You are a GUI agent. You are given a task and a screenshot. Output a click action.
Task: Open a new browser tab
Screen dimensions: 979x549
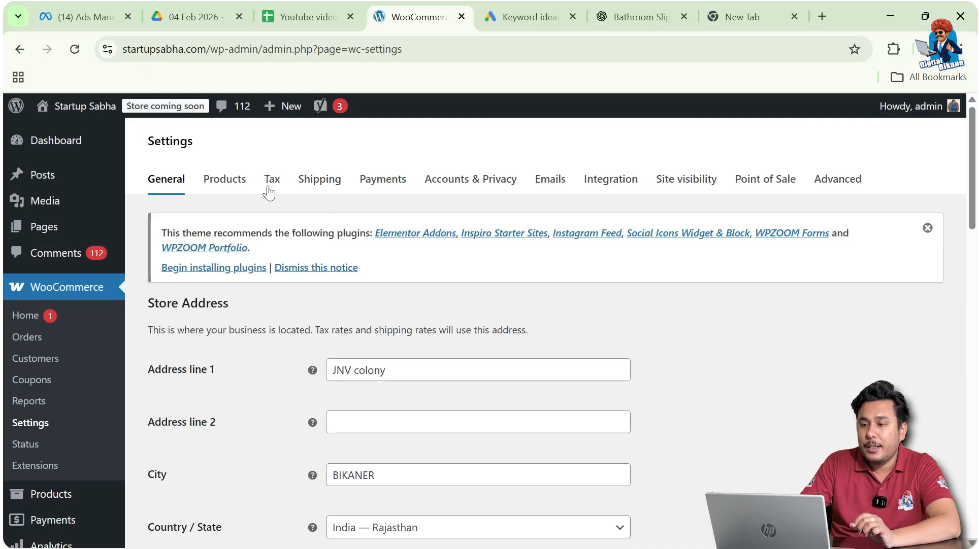(822, 17)
